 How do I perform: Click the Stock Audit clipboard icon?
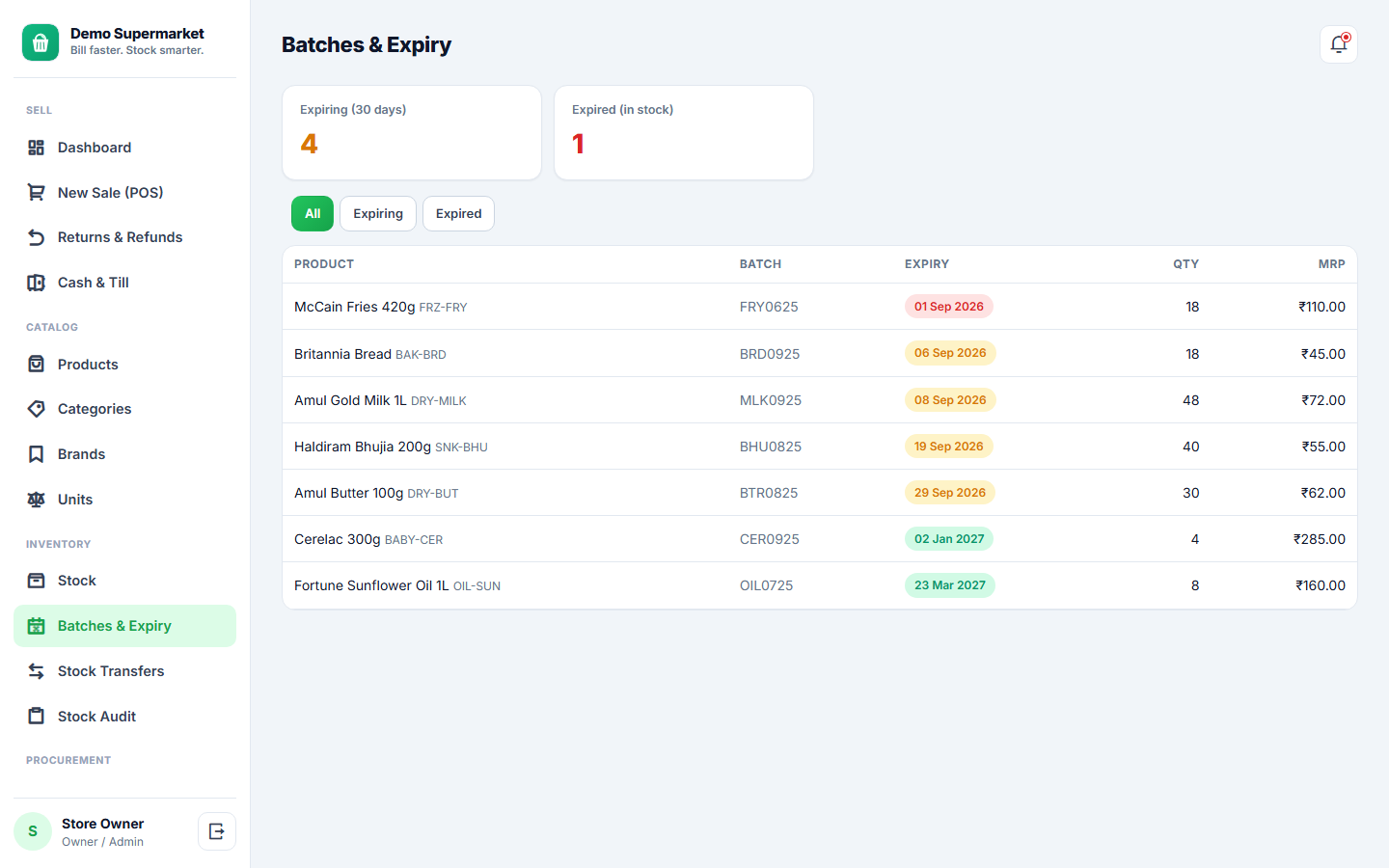click(x=37, y=717)
